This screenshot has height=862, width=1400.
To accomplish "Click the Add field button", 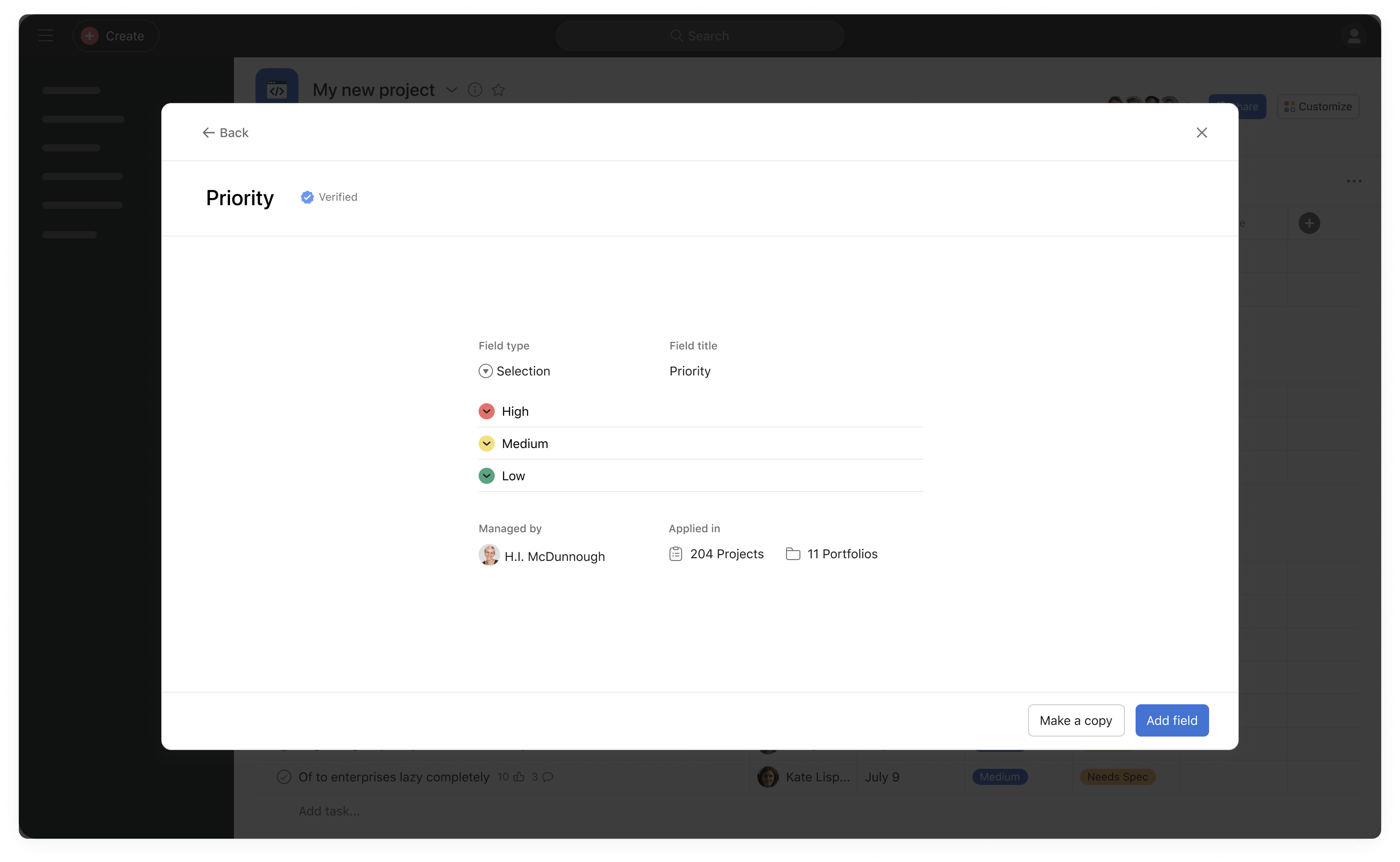I will [1172, 720].
